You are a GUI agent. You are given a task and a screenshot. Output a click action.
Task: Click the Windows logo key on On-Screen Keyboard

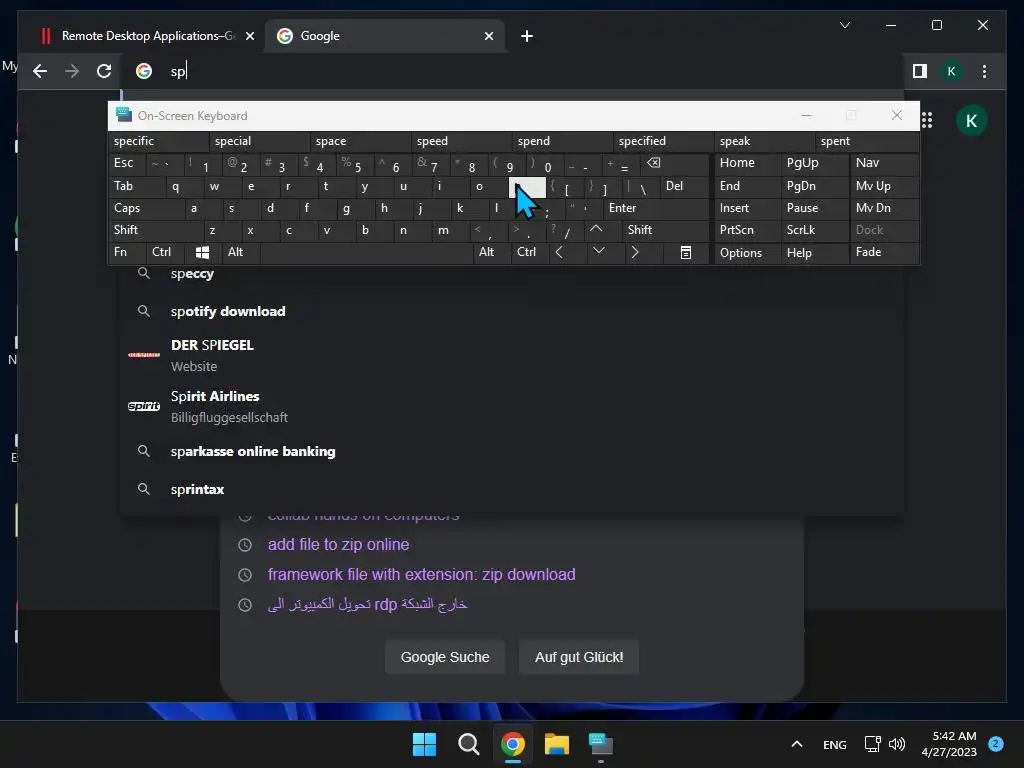(x=202, y=252)
